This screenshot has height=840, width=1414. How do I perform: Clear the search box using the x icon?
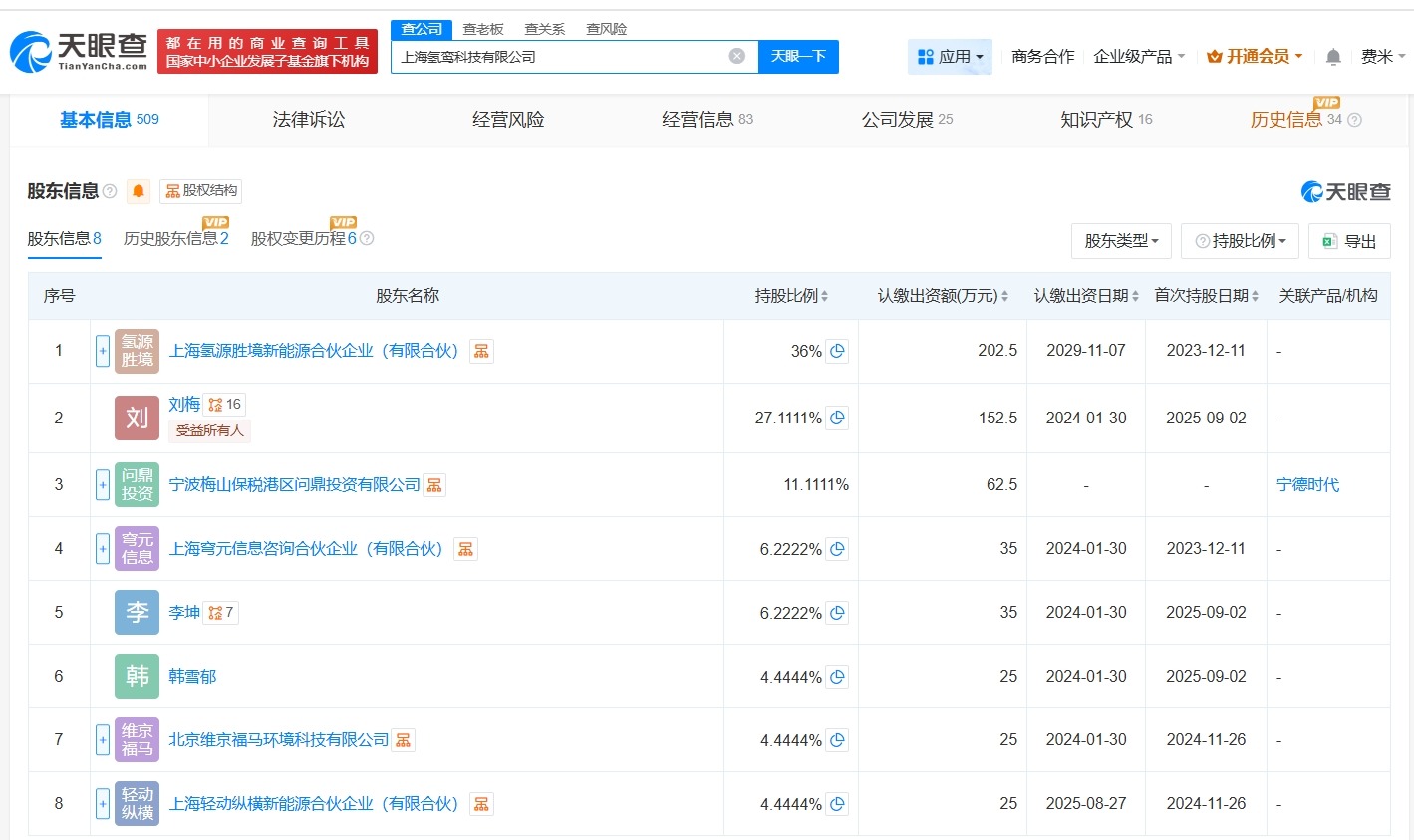coord(736,56)
